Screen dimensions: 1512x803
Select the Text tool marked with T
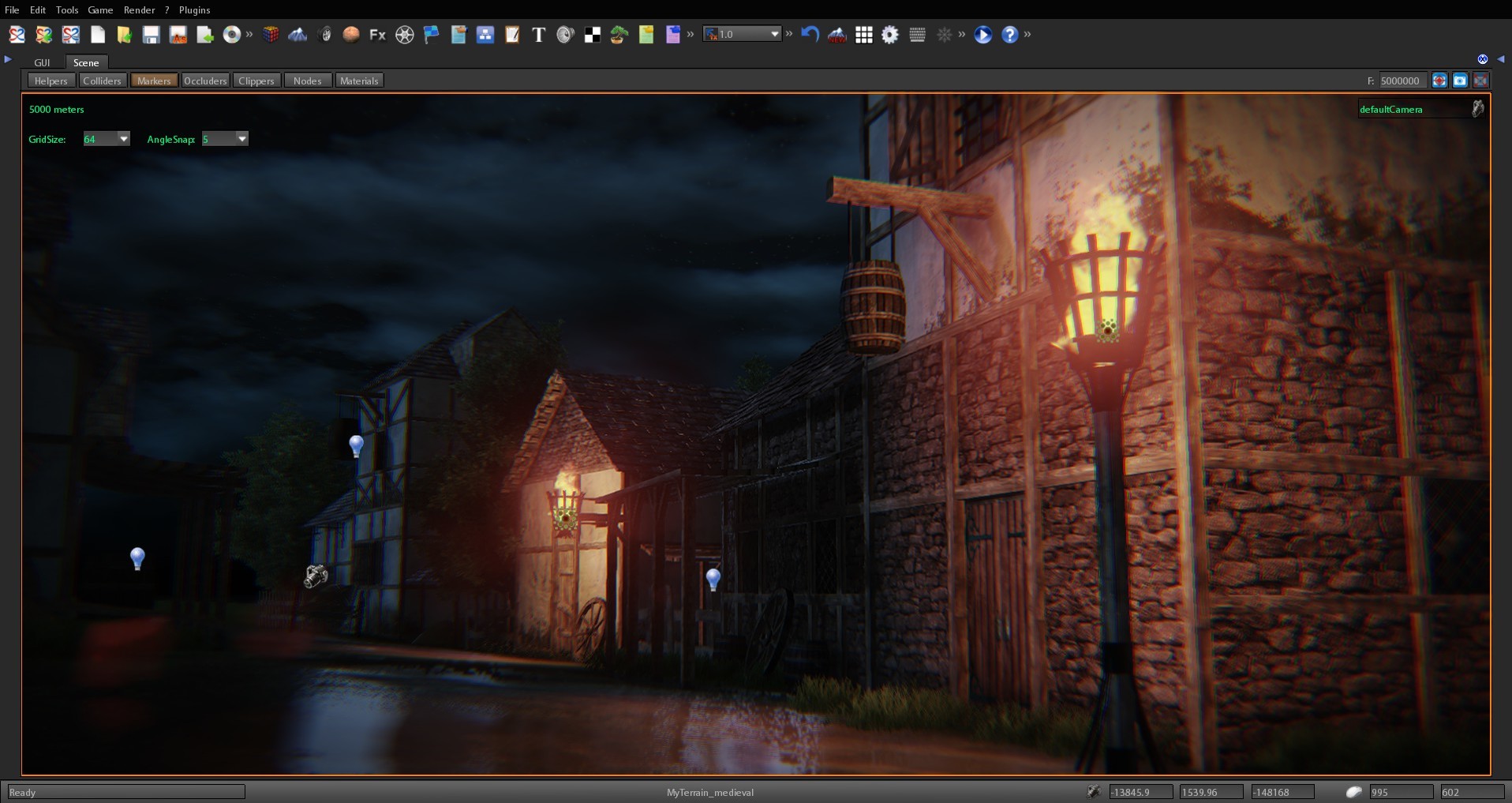538,35
